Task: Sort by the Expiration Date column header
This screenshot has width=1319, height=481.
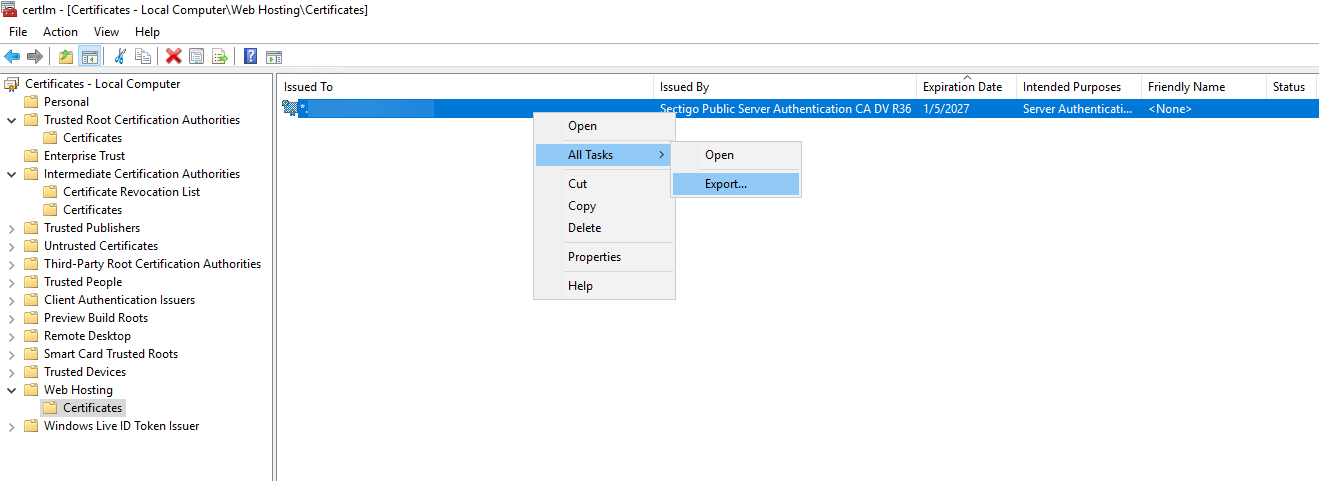Action: [966, 87]
